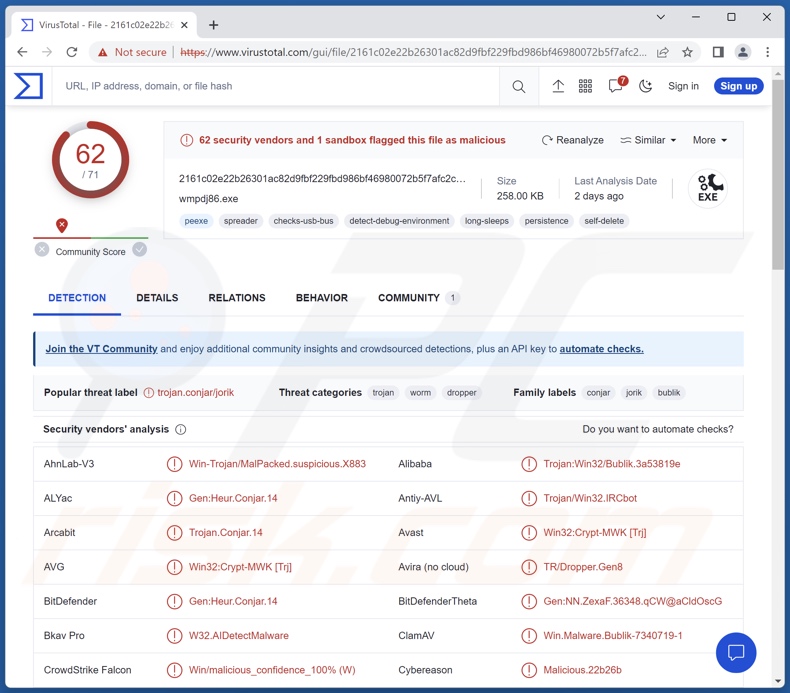Viewport: 790px width, 693px height.
Task: Click the alert icon in the Alibaba row
Action: coord(529,464)
